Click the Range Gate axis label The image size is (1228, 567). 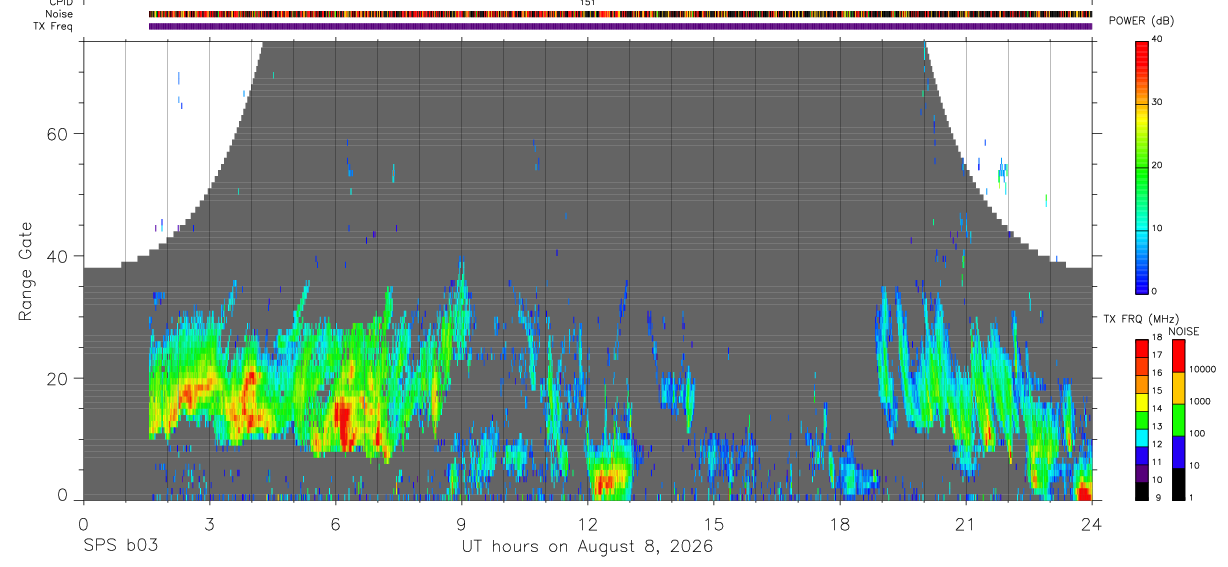tap(25, 271)
